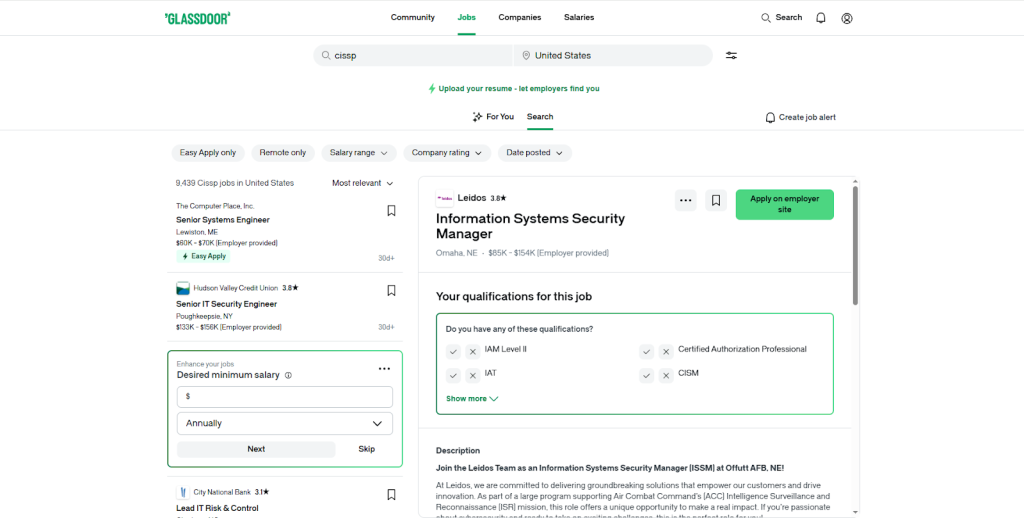Open the user profile icon

(x=847, y=18)
